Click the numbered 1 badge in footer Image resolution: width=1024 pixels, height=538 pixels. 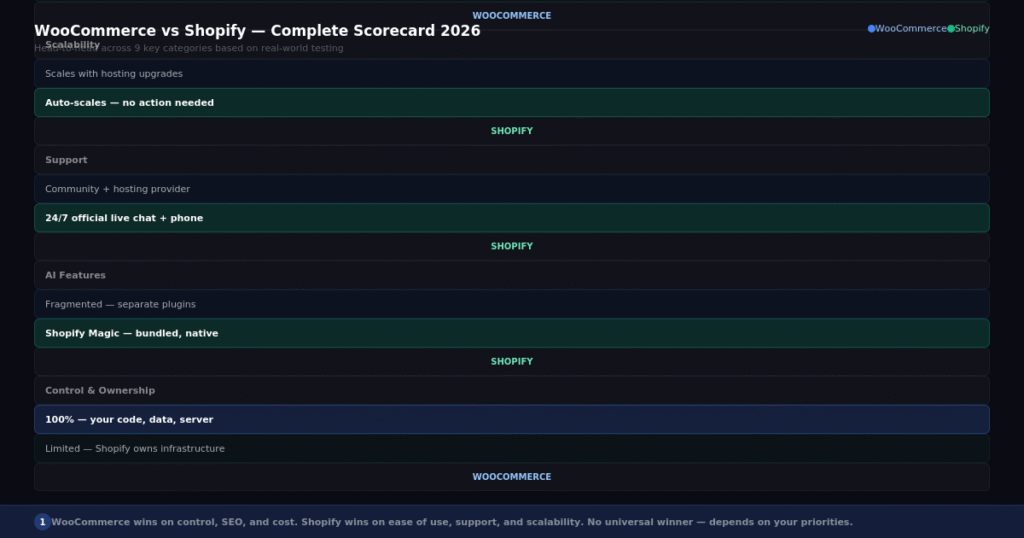pos(42,522)
